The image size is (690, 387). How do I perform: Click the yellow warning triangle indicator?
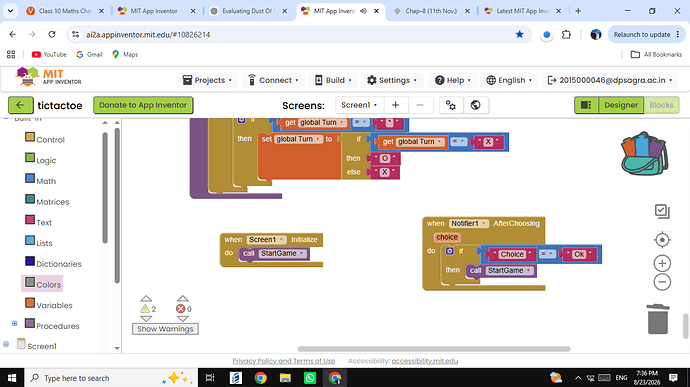tap(145, 309)
